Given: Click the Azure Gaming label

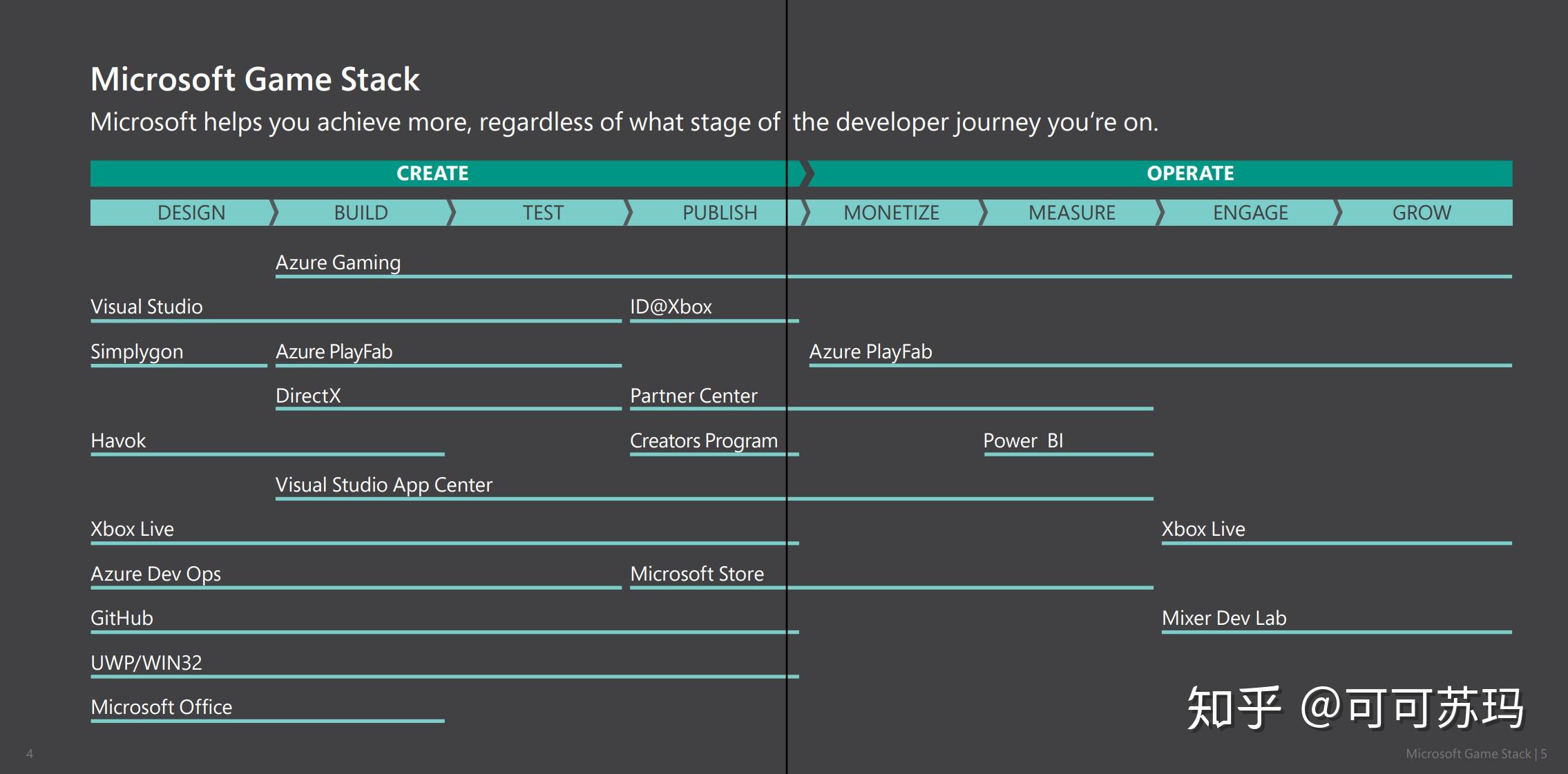Looking at the screenshot, I should [338, 263].
